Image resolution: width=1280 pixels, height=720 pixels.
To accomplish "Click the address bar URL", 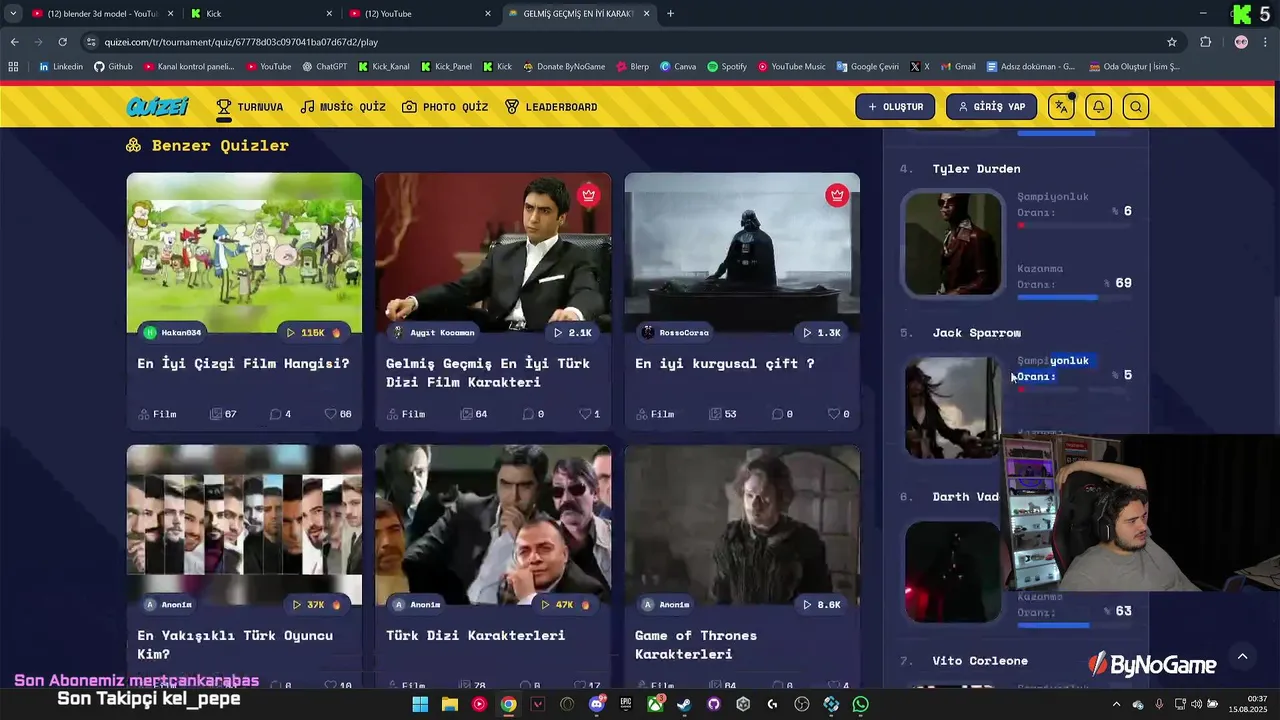I will click(x=241, y=42).
